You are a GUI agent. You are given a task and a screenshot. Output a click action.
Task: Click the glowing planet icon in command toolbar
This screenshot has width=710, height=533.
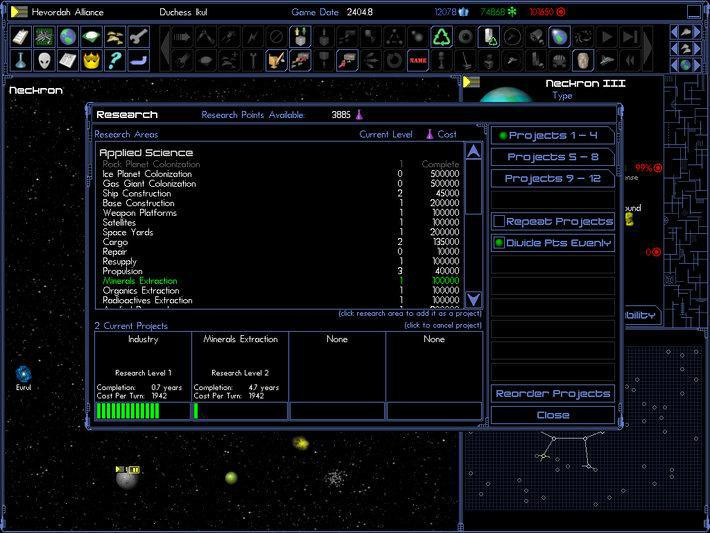(559, 37)
